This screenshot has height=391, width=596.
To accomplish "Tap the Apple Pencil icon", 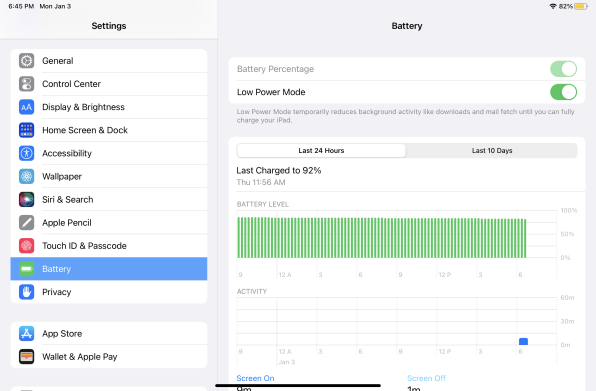I will point(27,223).
